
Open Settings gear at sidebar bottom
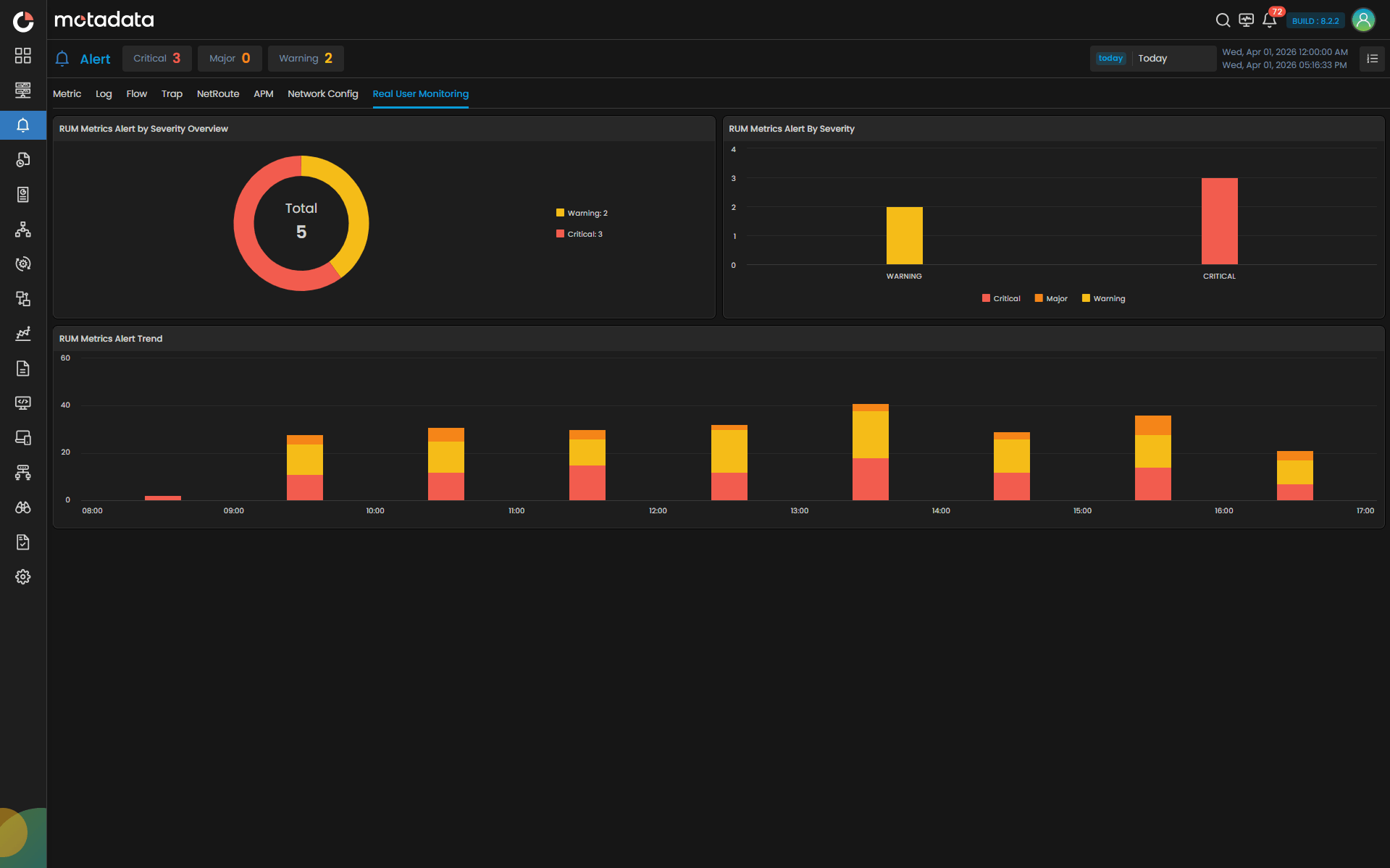pyautogui.click(x=23, y=576)
